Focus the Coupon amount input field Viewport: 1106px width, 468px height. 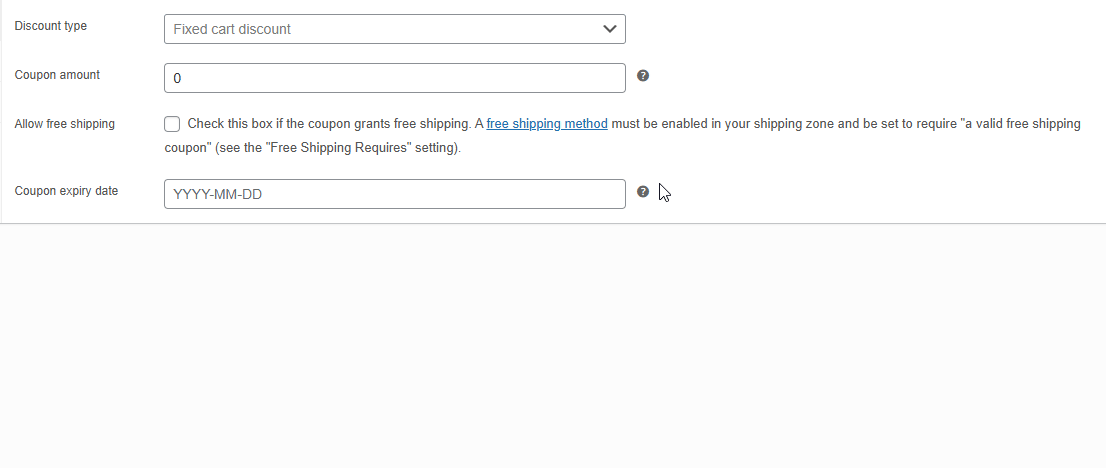tap(394, 78)
